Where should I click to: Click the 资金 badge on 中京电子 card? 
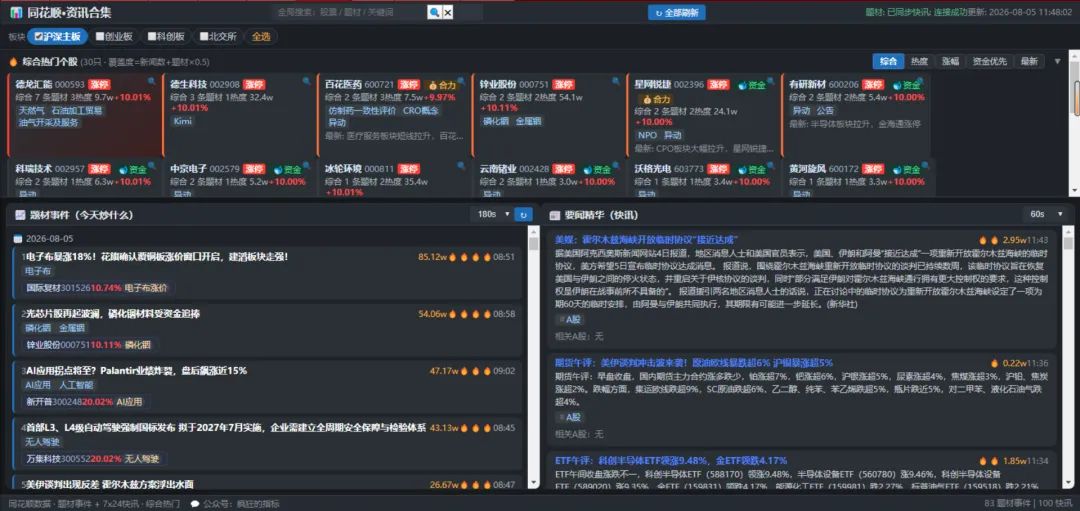pyautogui.click(x=287, y=169)
